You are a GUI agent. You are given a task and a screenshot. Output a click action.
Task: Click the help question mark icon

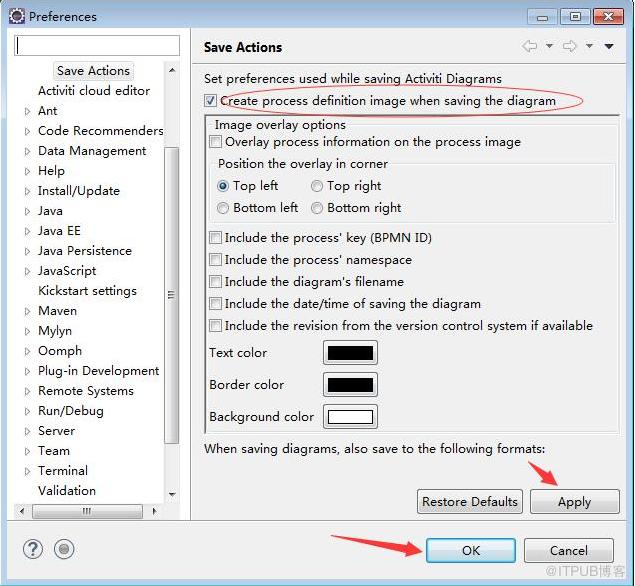coord(33,549)
